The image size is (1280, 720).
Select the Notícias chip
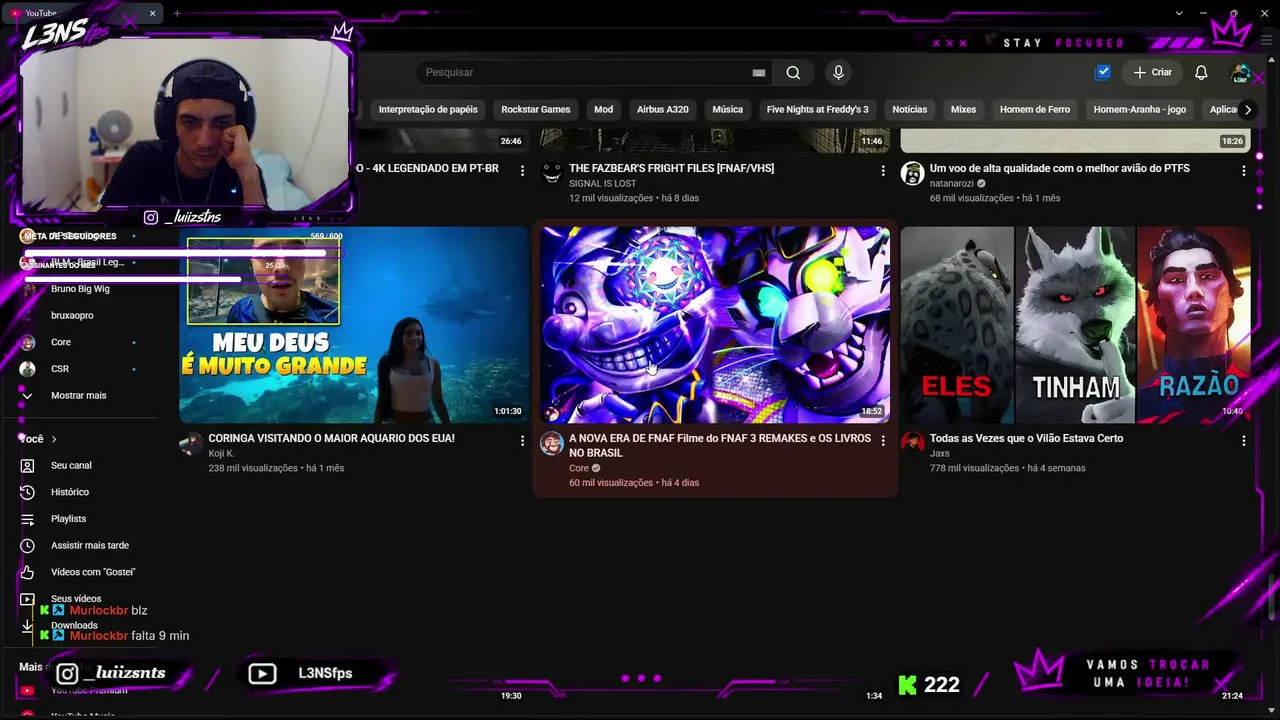[x=910, y=110]
